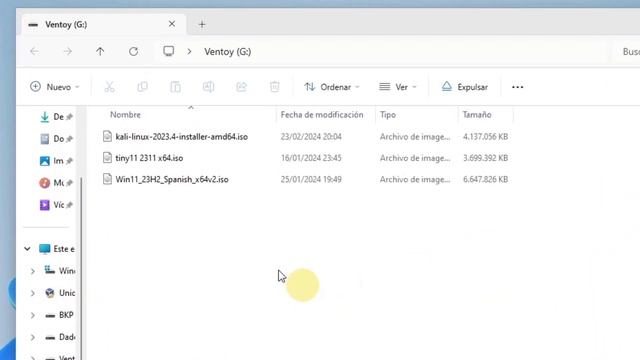Sort by the Tamaño column header

click(x=477, y=115)
